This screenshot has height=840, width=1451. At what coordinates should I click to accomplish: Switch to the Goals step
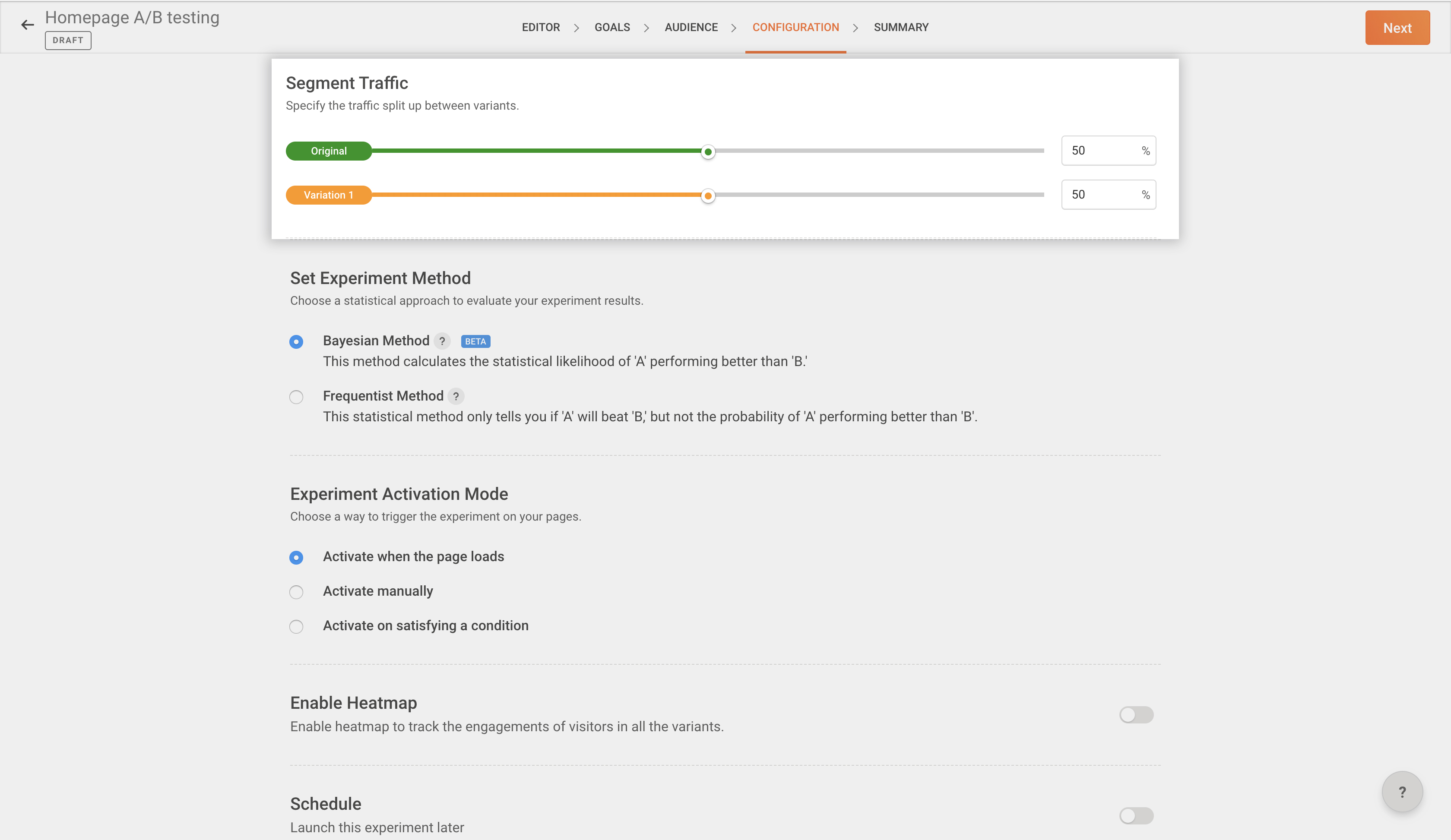click(x=612, y=27)
